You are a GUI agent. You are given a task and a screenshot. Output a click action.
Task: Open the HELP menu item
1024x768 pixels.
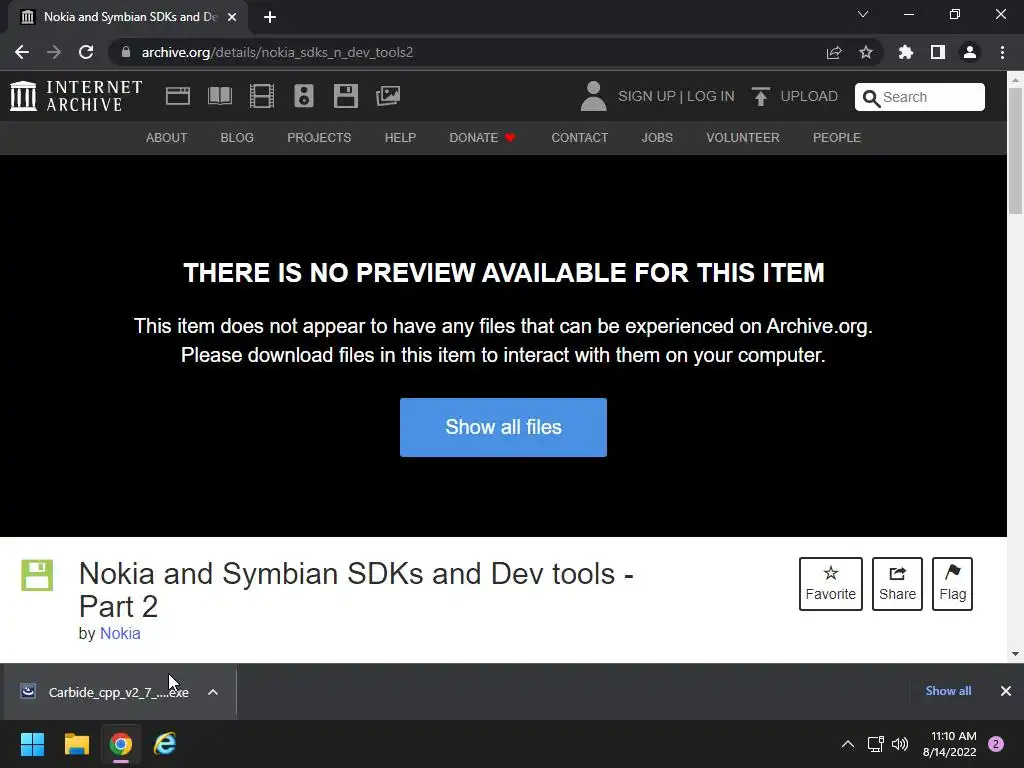coord(400,138)
